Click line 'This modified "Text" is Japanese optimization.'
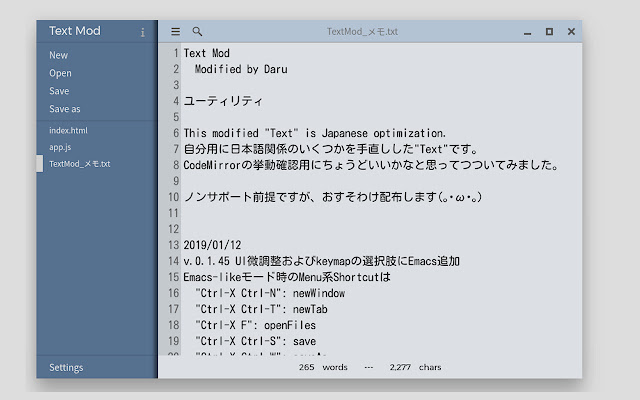The image size is (640, 400). (315, 133)
